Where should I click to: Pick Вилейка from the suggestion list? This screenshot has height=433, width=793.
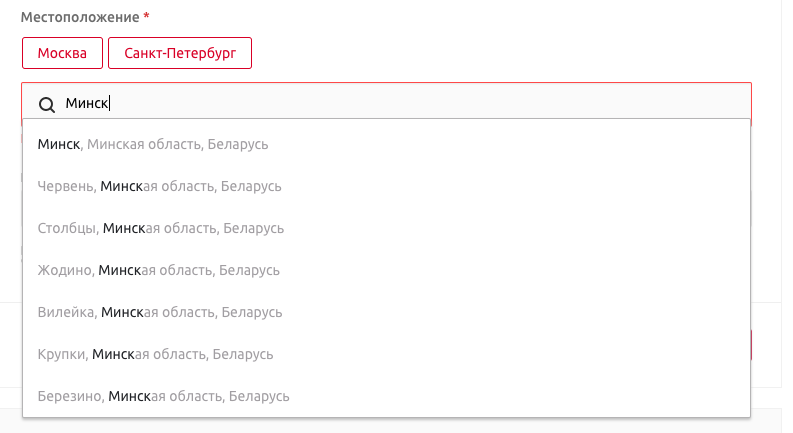tap(386, 312)
